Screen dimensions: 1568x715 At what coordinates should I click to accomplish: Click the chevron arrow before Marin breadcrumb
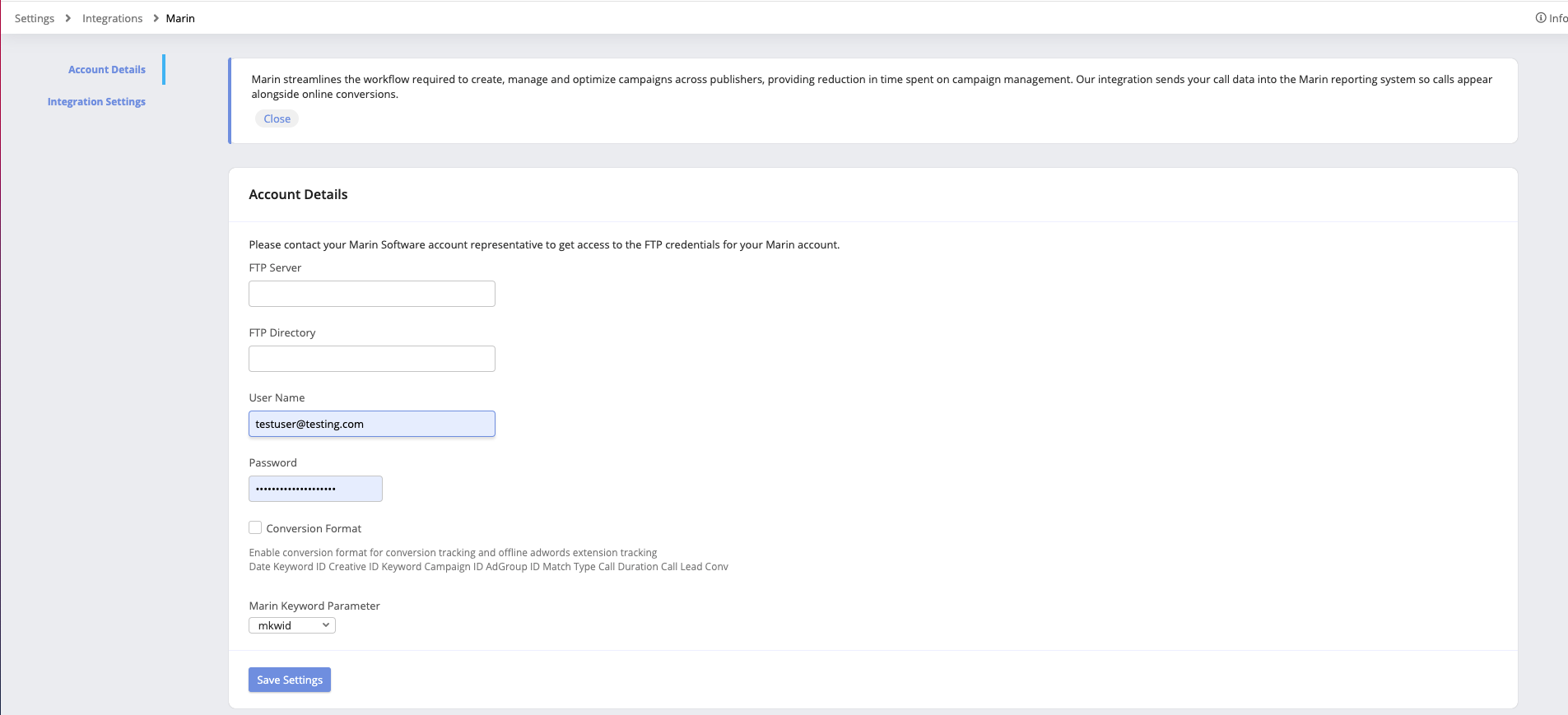pyautogui.click(x=156, y=18)
